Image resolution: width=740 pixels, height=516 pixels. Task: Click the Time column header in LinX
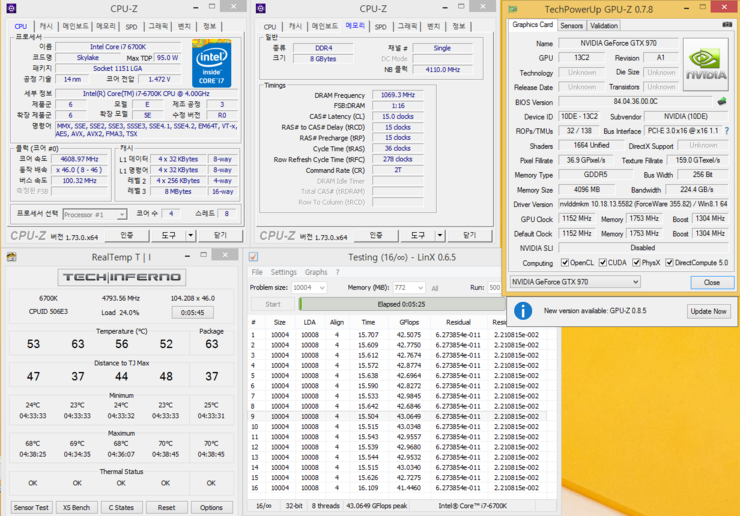(x=368, y=322)
